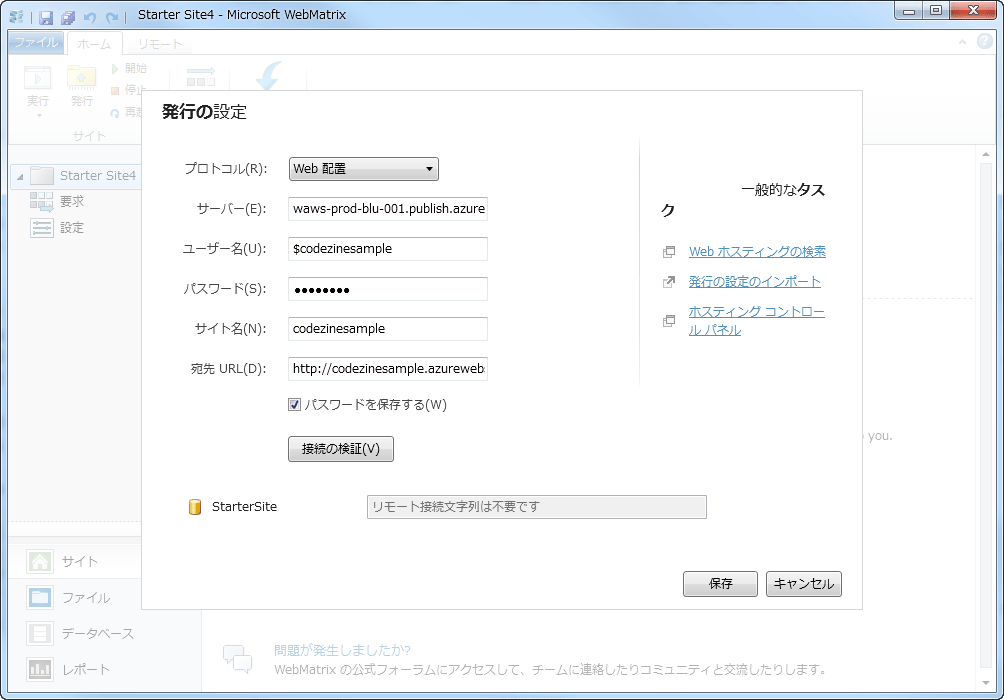
Task: Click the Undo icon in the title bar
Action: (x=90, y=17)
